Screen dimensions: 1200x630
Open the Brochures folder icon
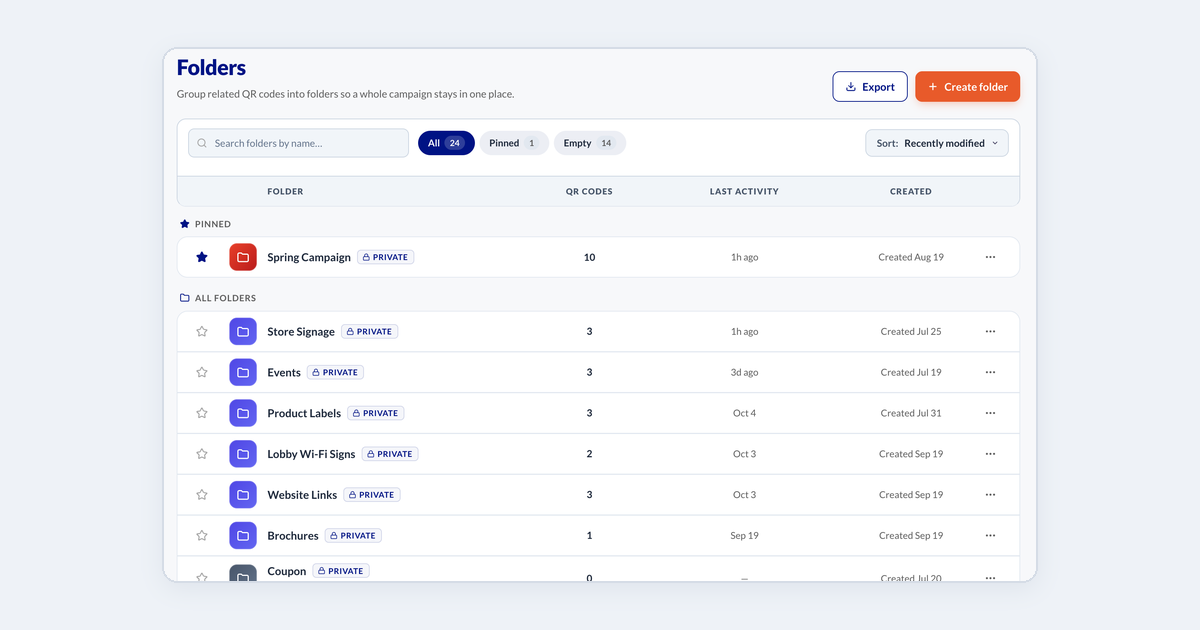click(x=243, y=536)
